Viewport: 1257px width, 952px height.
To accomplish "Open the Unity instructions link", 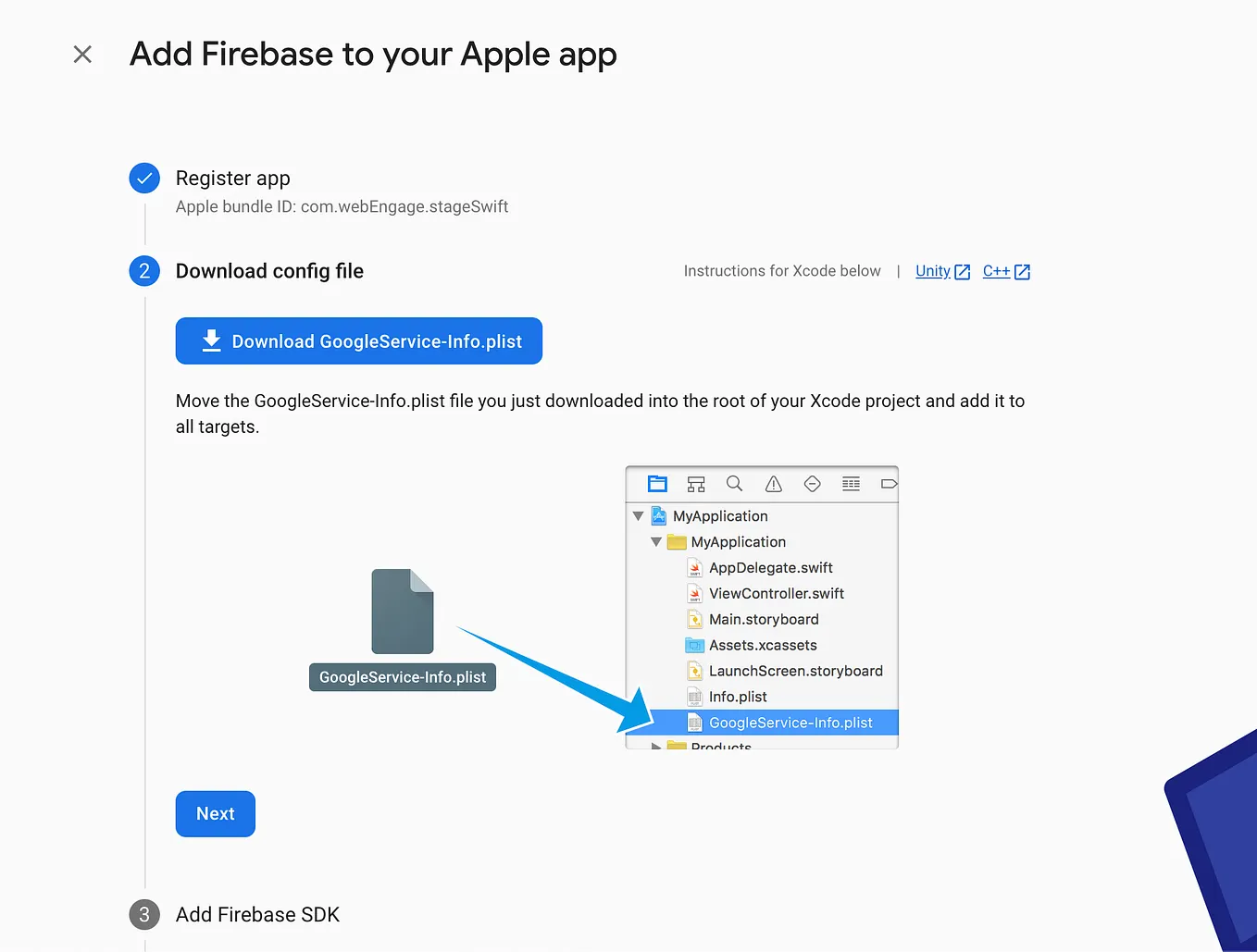I will [x=933, y=271].
